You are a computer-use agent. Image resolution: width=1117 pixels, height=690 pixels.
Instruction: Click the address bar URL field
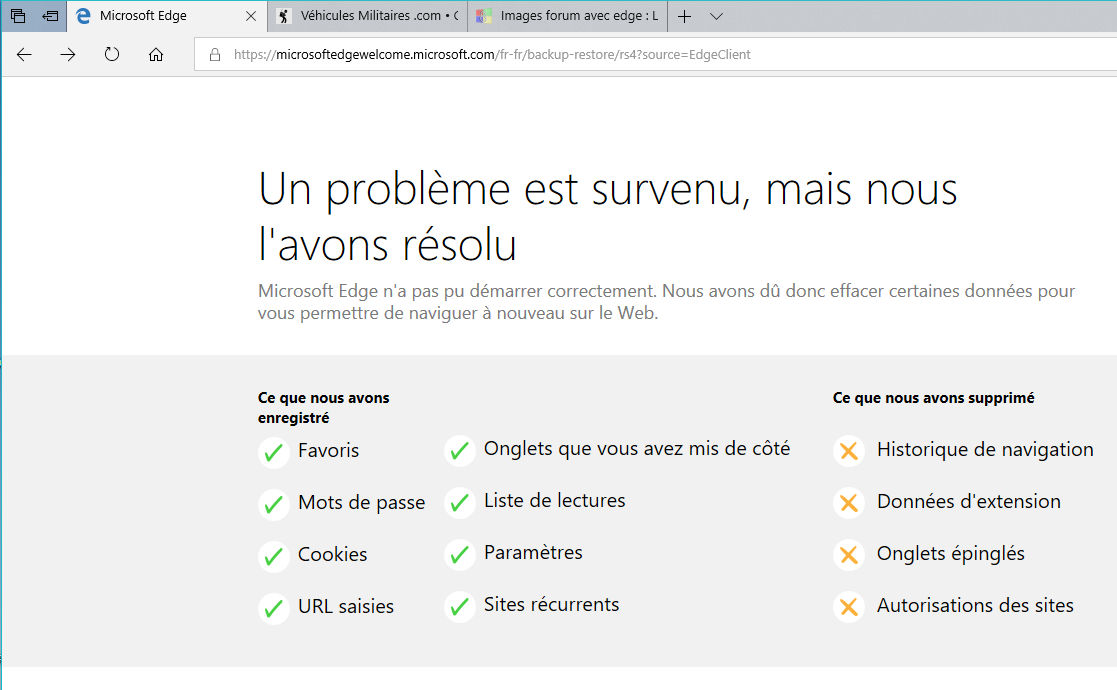655,55
